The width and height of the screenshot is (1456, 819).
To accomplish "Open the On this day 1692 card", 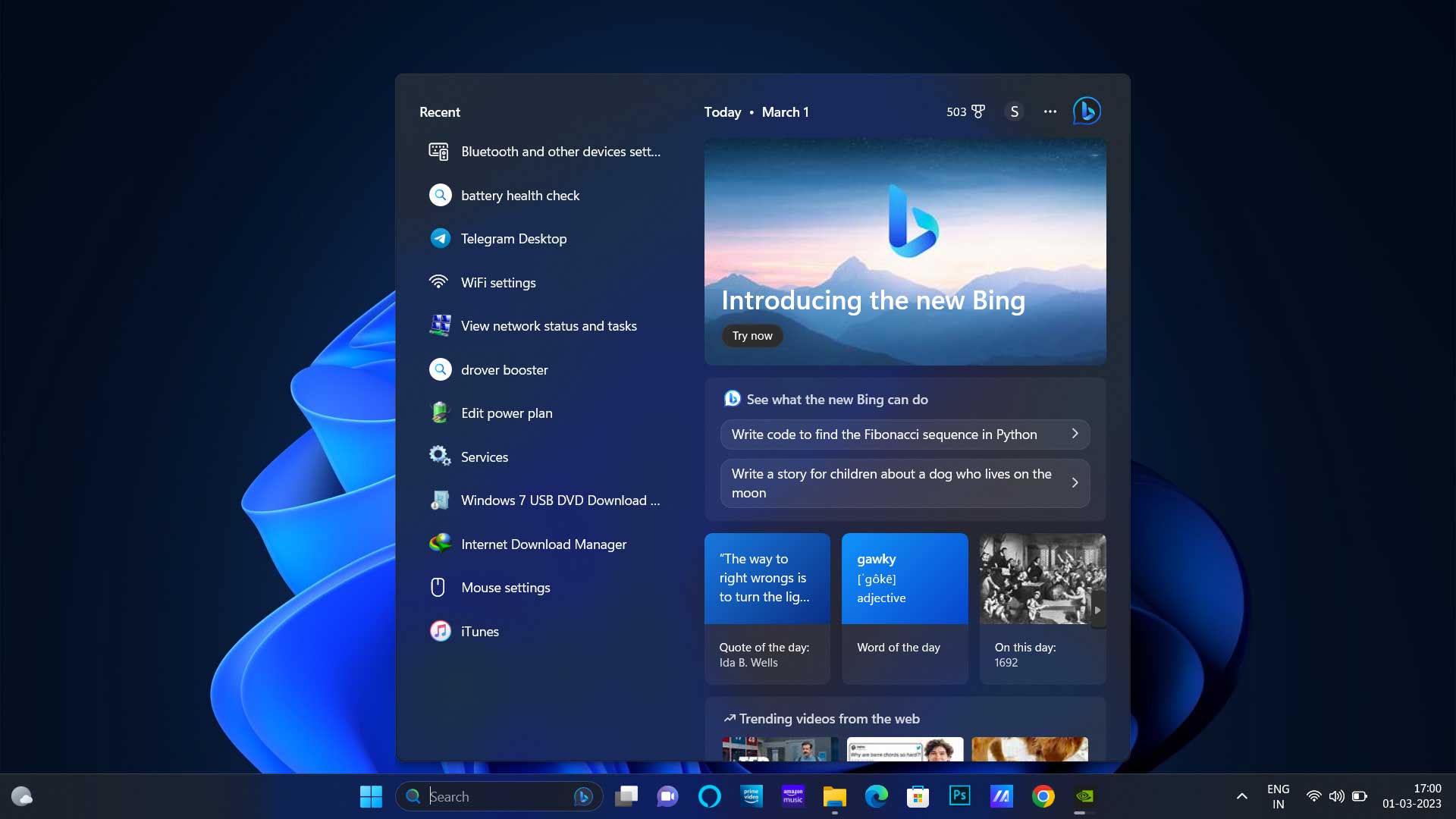I will click(1043, 609).
